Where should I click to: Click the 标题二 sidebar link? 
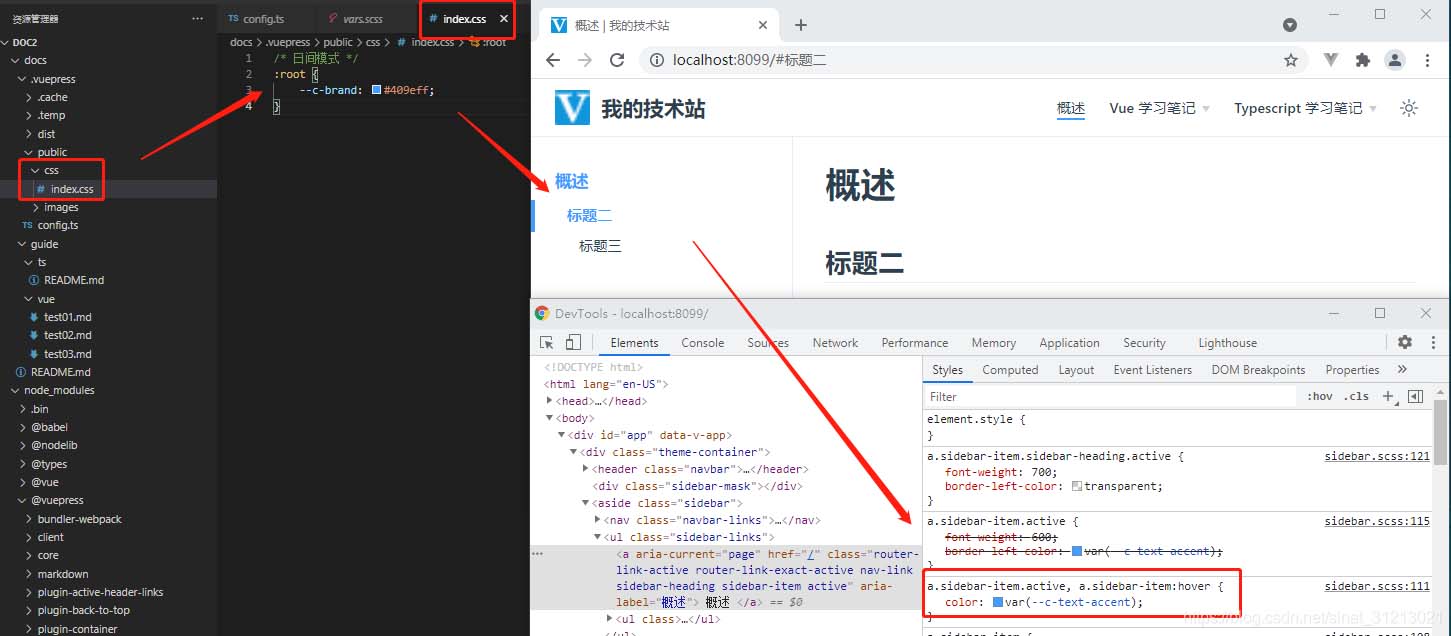pos(589,215)
